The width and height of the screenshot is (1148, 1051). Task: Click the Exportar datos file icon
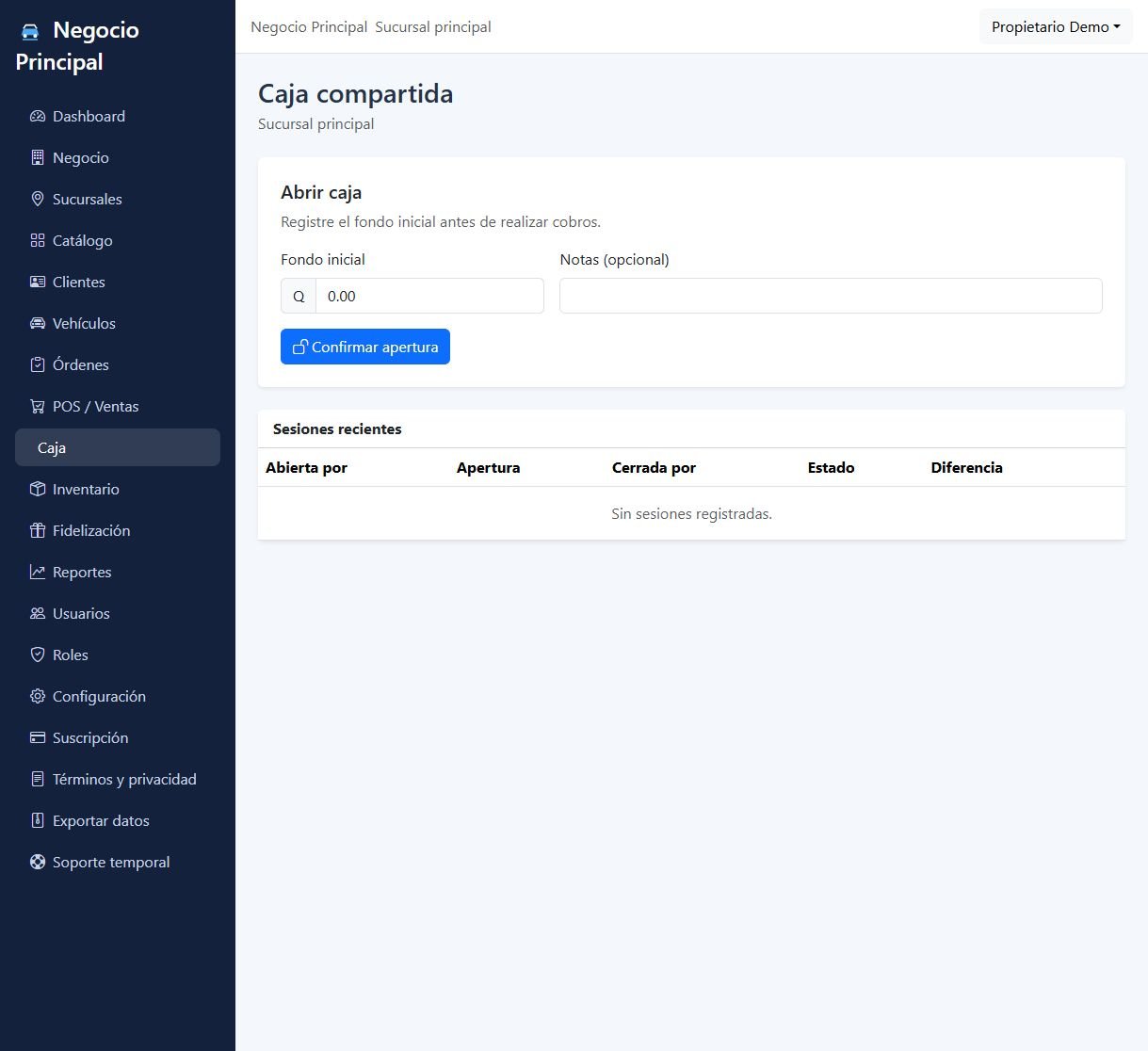pyautogui.click(x=38, y=821)
